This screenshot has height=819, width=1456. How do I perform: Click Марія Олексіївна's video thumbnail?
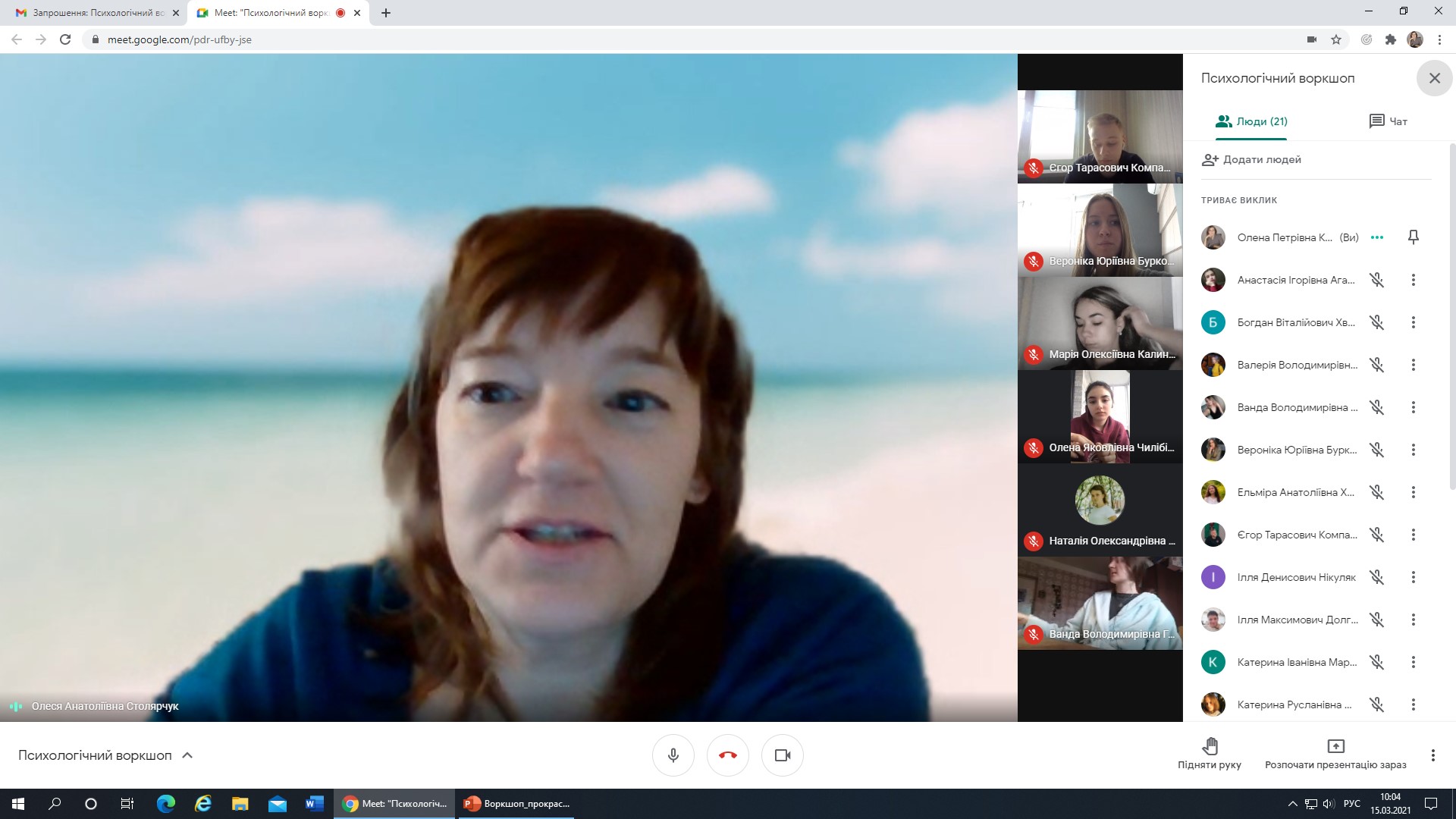coord(1100,322)
